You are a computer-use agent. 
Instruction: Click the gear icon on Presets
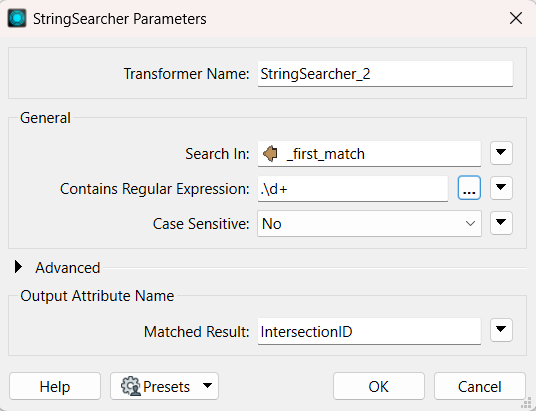coord(131,386)
